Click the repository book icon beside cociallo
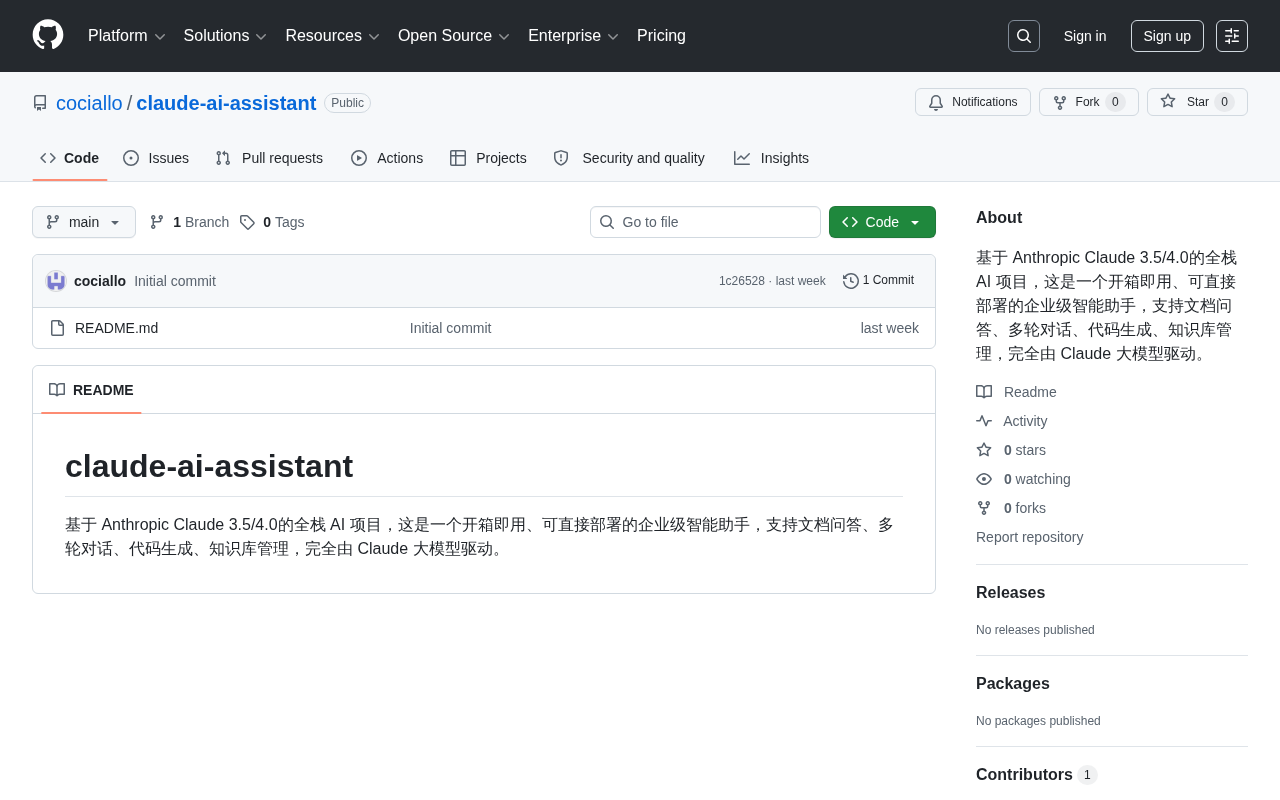Image resolution: width=1280 pixels, height=800 pixels. (x=40, y=103)
